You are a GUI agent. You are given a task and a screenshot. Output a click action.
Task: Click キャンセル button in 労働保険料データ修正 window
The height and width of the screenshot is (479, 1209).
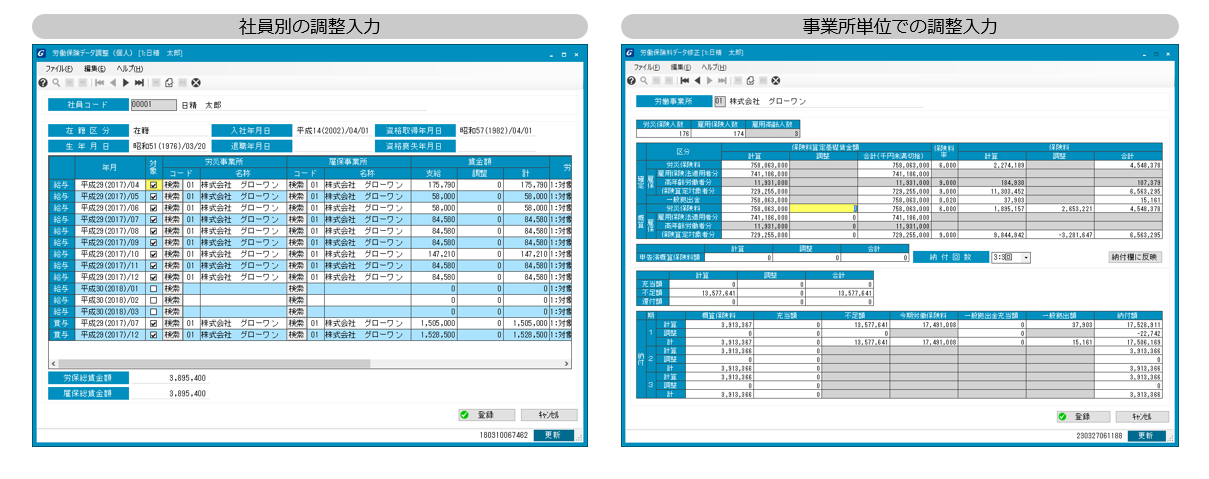[x=1141, y=416]
